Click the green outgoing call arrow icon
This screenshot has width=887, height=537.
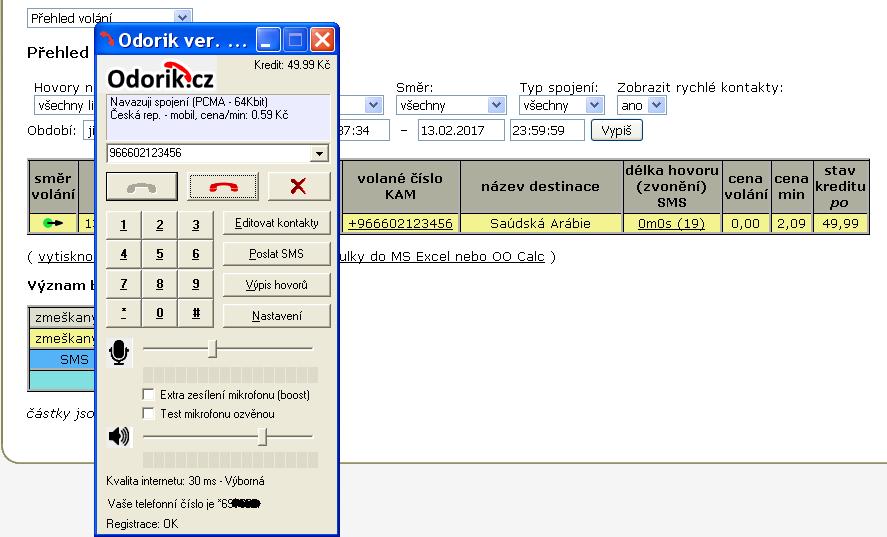point(53,224)
